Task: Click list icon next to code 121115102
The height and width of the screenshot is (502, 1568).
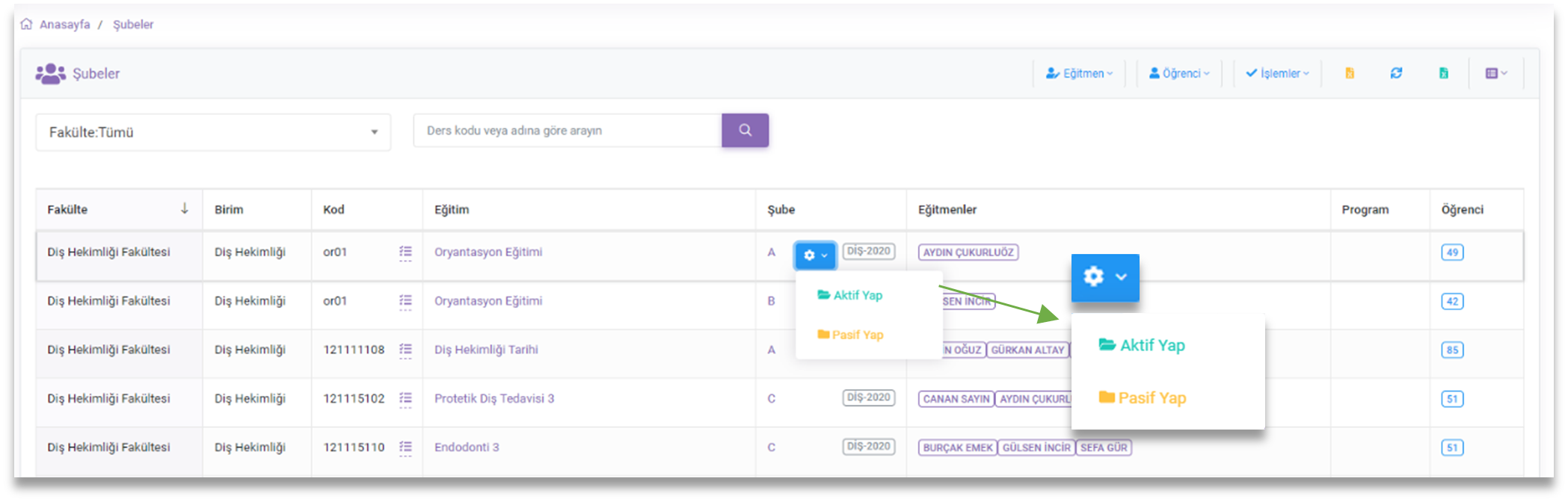Action: [405, 399]
